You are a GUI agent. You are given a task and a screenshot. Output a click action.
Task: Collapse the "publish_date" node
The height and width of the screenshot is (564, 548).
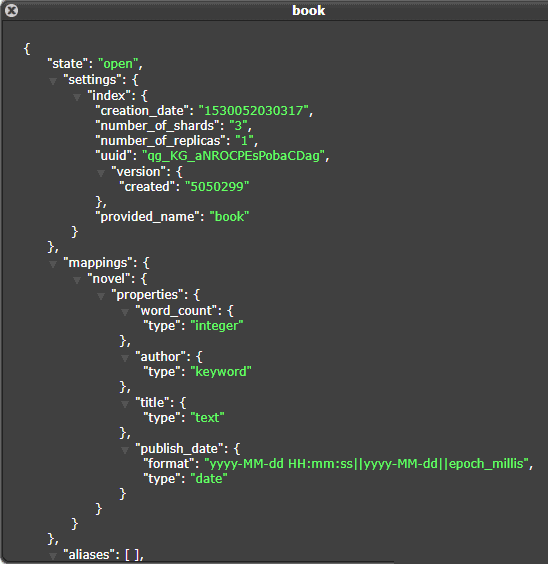pyautogui.click(x=125, y=450)
